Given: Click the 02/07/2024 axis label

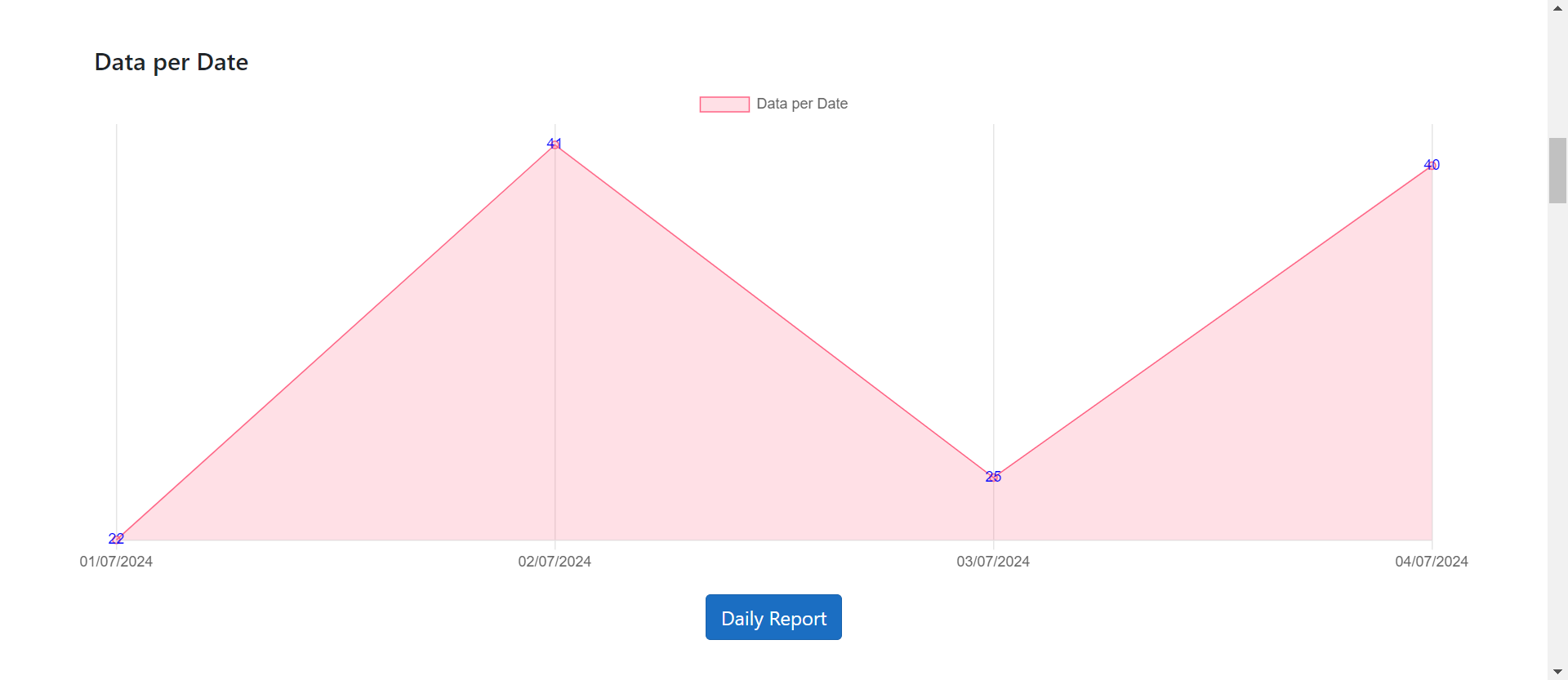Looking at the screenshot, I should coord(555,562).
